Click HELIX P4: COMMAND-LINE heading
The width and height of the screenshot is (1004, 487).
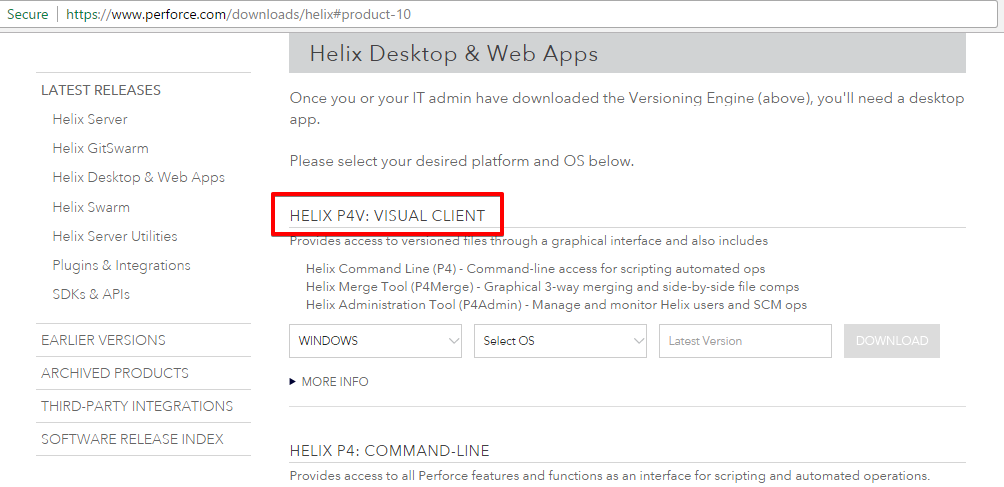[x=389, y=451]
